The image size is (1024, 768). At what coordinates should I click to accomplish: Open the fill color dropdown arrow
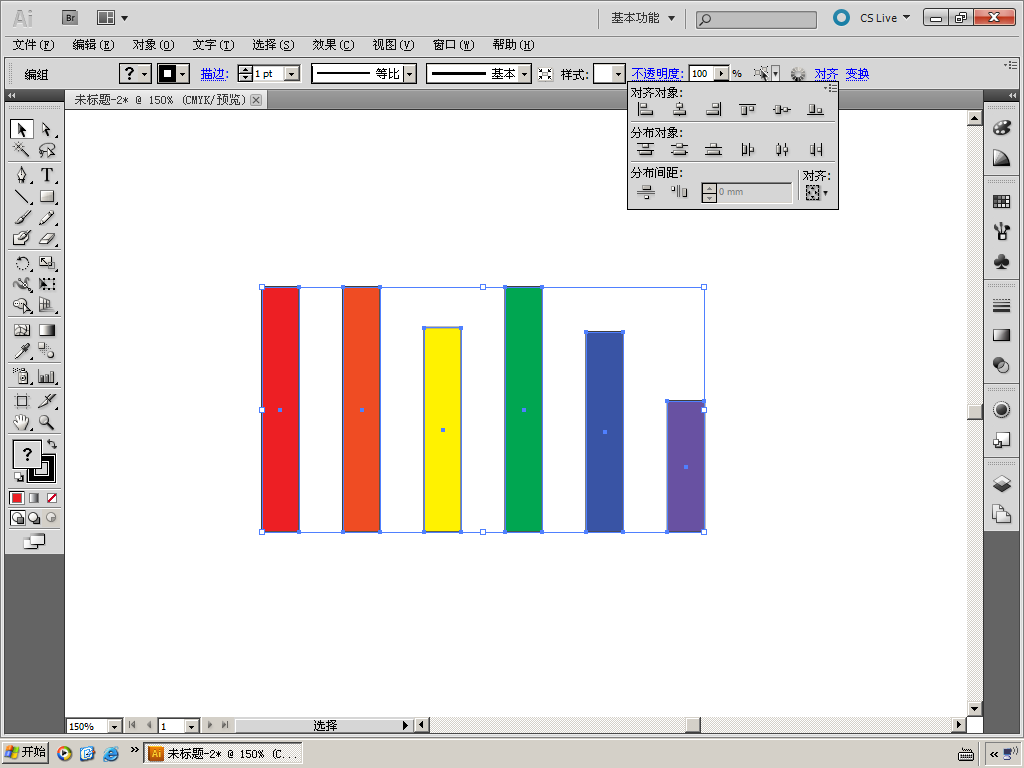pos(145,74)
